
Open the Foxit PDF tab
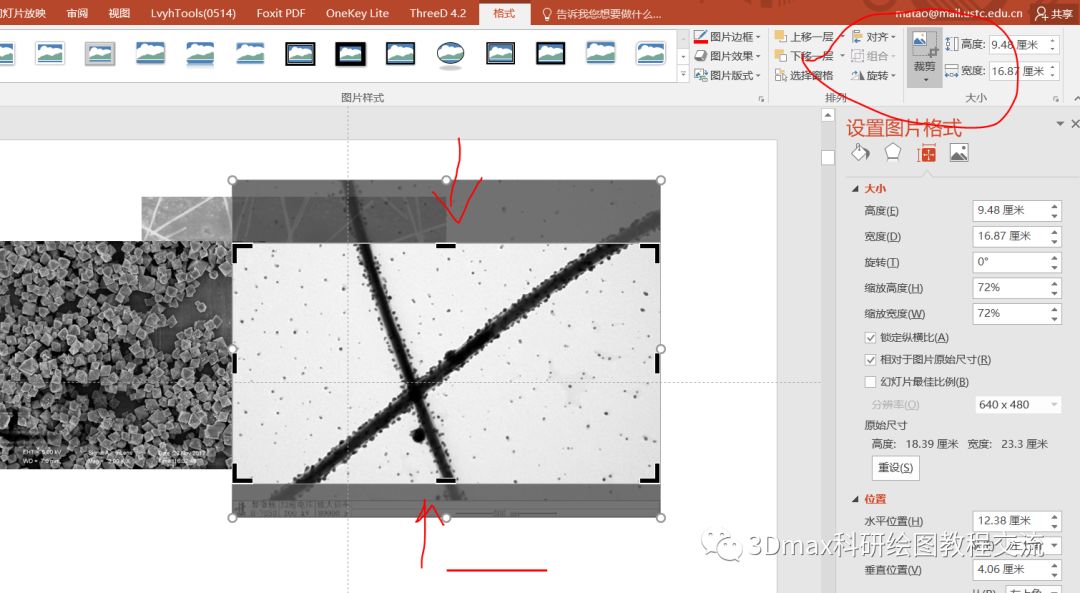point(280,13)
